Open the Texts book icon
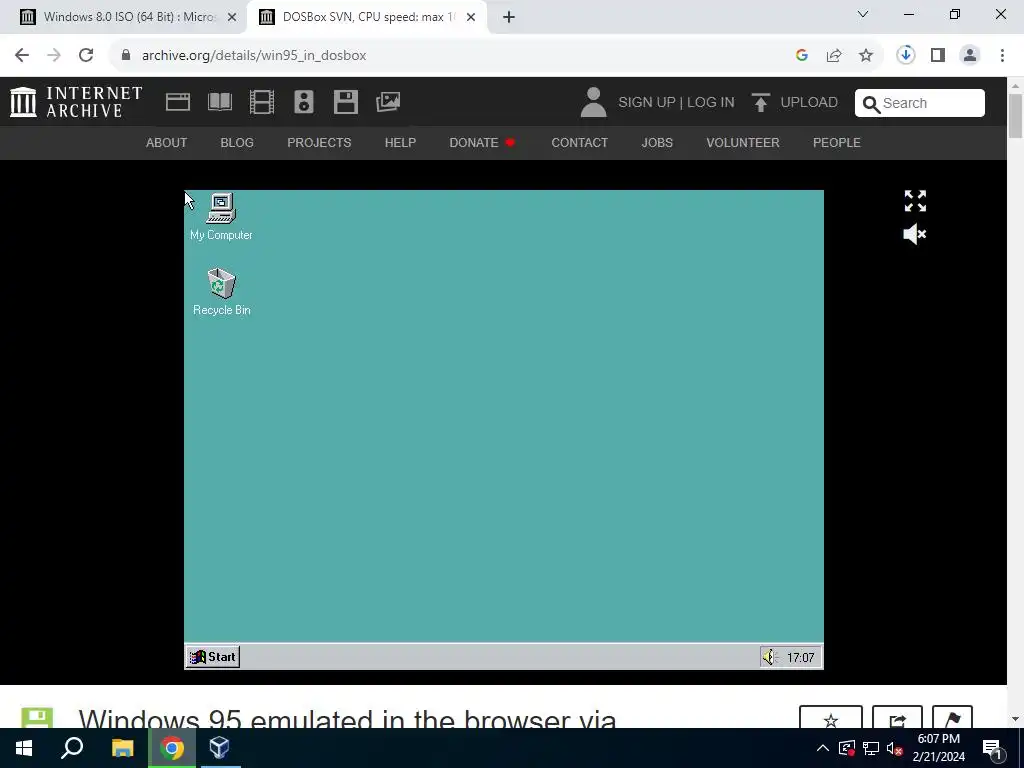This screenshot has width=1024, height=768. (x=219, y=102)
